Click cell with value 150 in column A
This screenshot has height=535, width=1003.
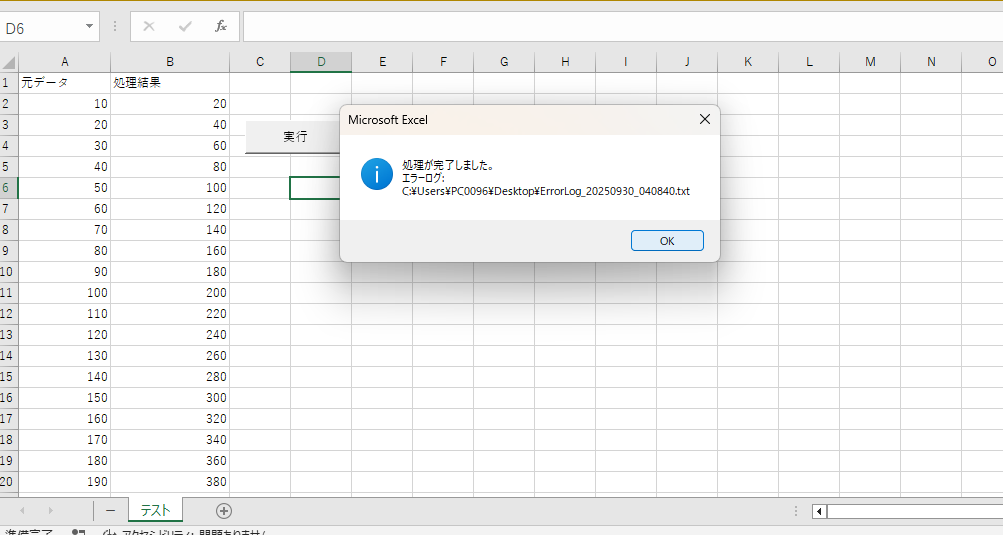coord(64,397)
